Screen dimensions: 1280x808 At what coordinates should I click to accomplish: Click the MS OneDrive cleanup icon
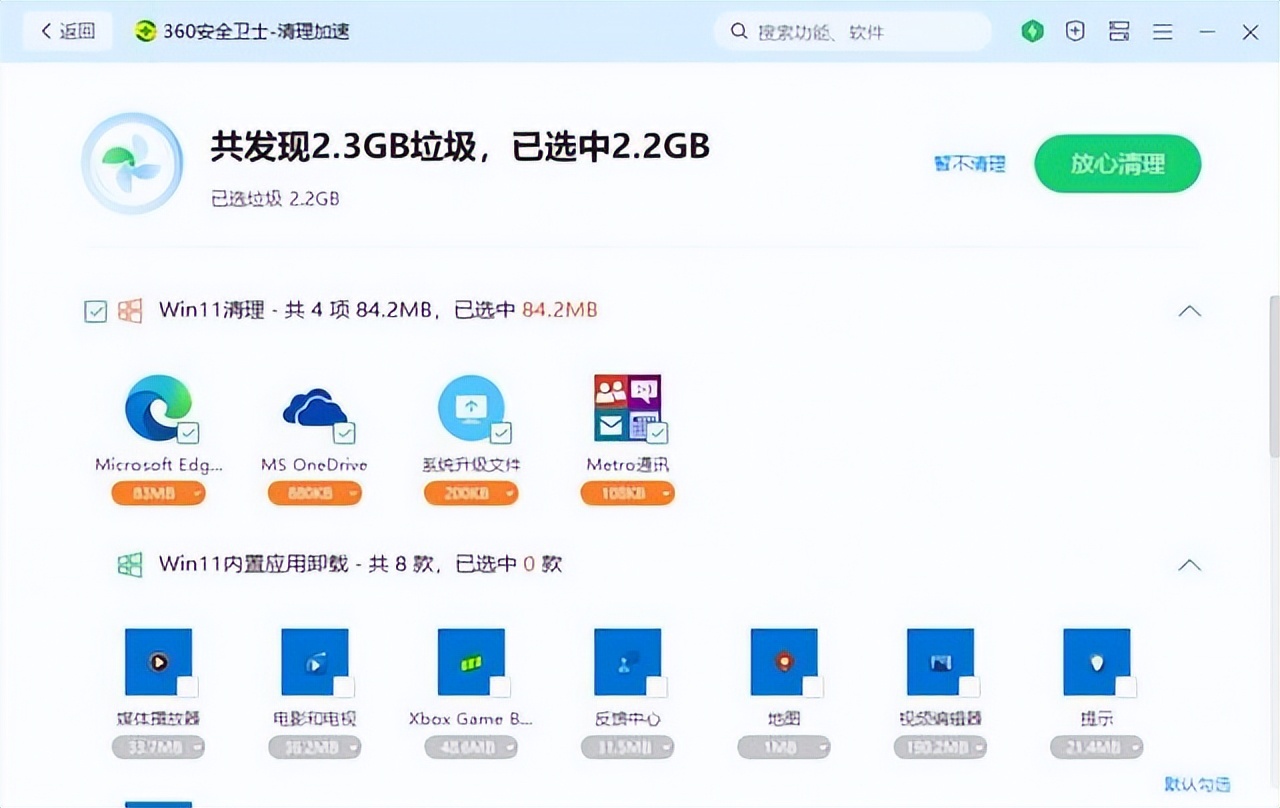(315, 405)
